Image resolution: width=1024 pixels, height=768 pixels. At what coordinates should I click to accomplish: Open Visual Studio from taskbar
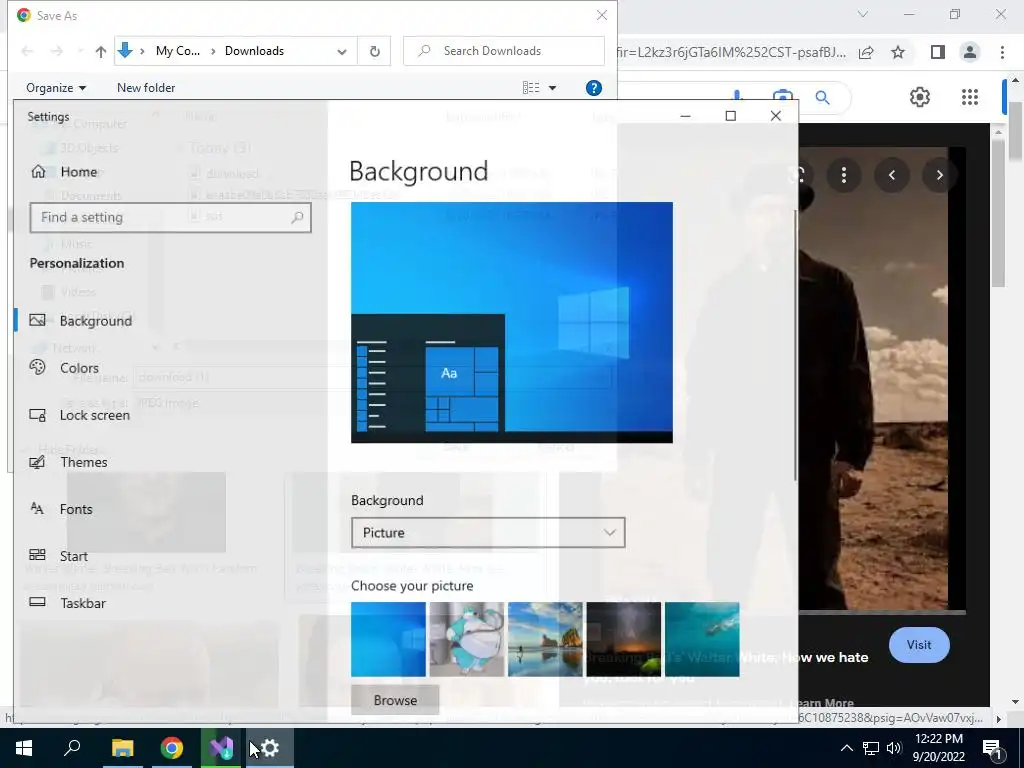pos(221,748)
